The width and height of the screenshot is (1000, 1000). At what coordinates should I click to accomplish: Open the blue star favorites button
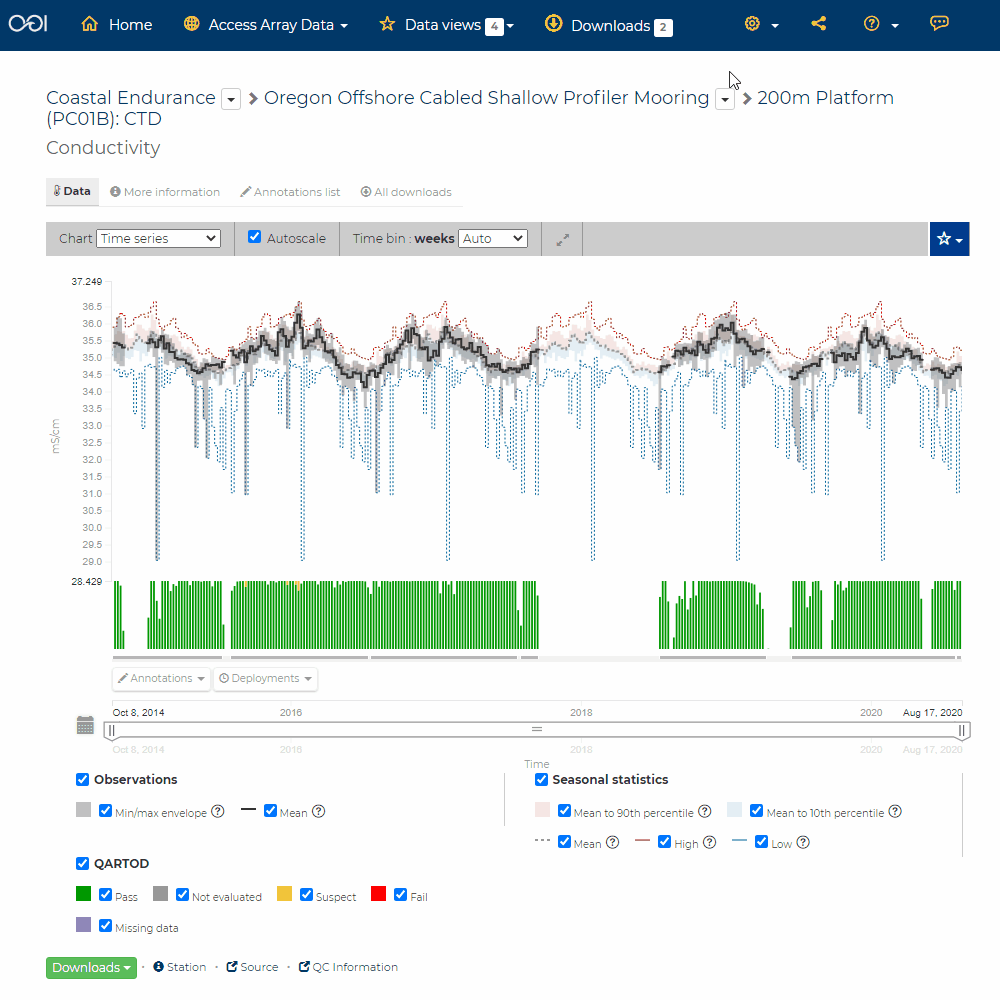point(949,239)
